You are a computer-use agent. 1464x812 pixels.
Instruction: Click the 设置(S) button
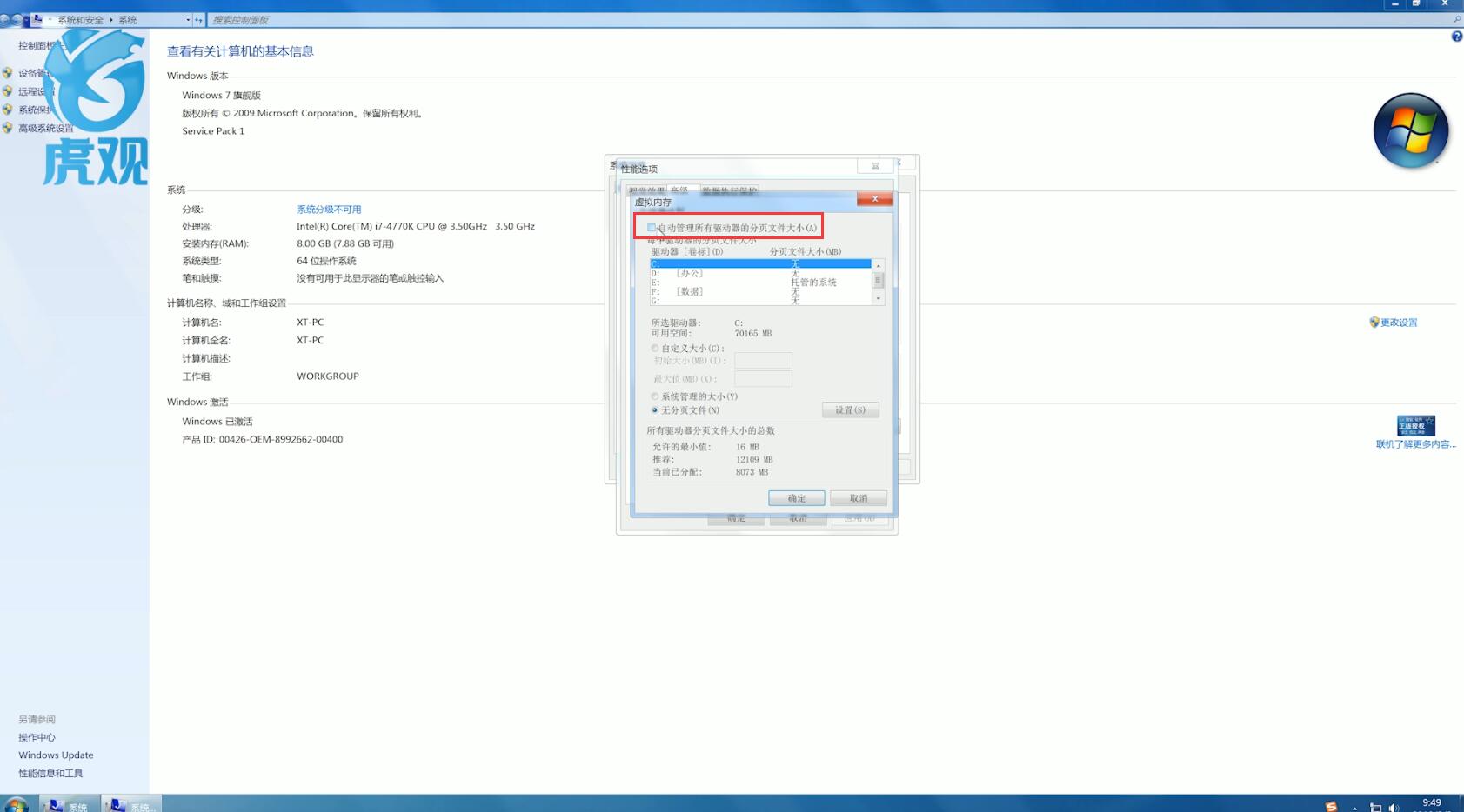(x=850, y=410)
